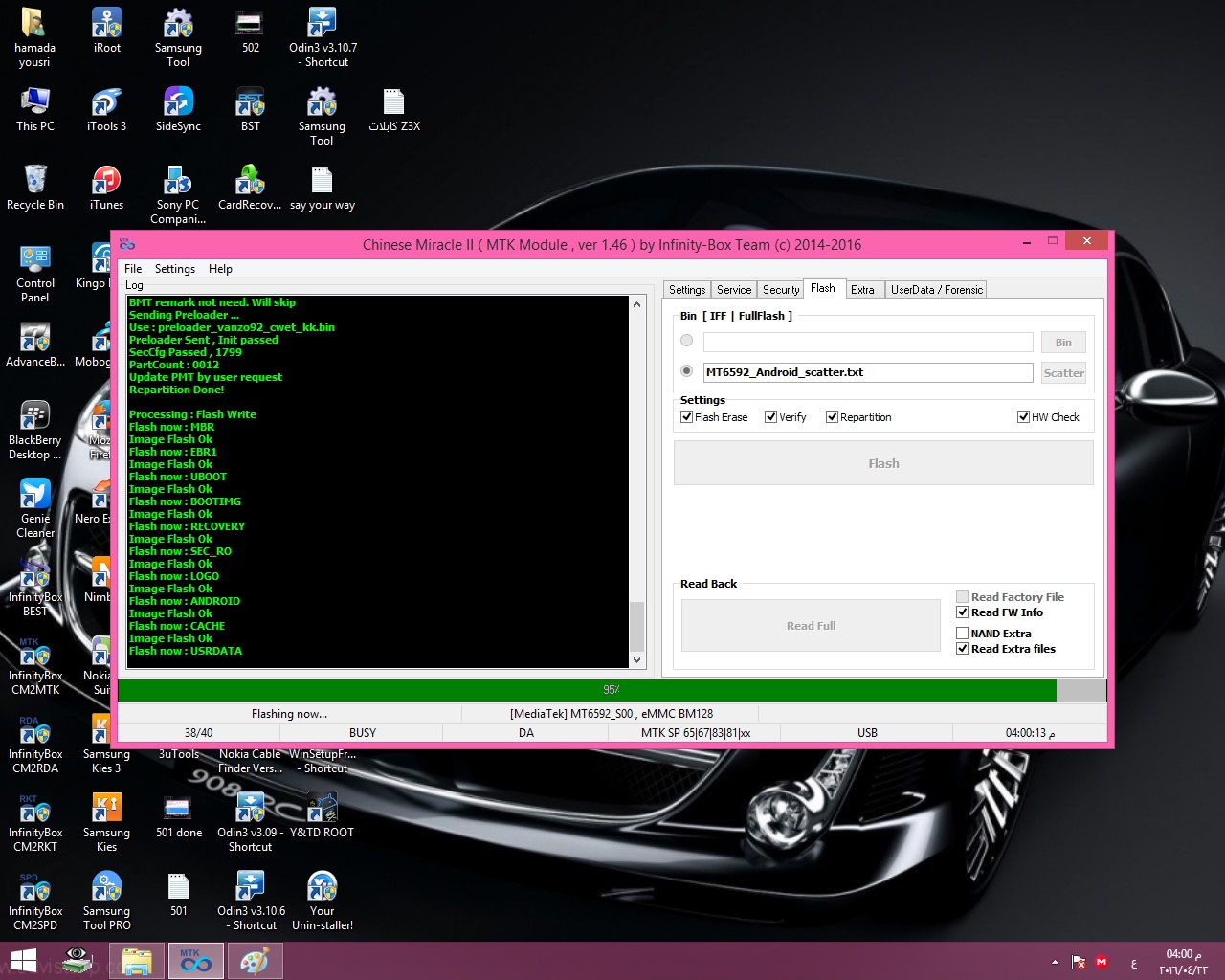This screenshot has width=1225, height=980.
Task: Select the 'say your way' file
Action: pyautogui.click(x=323, y=188)
